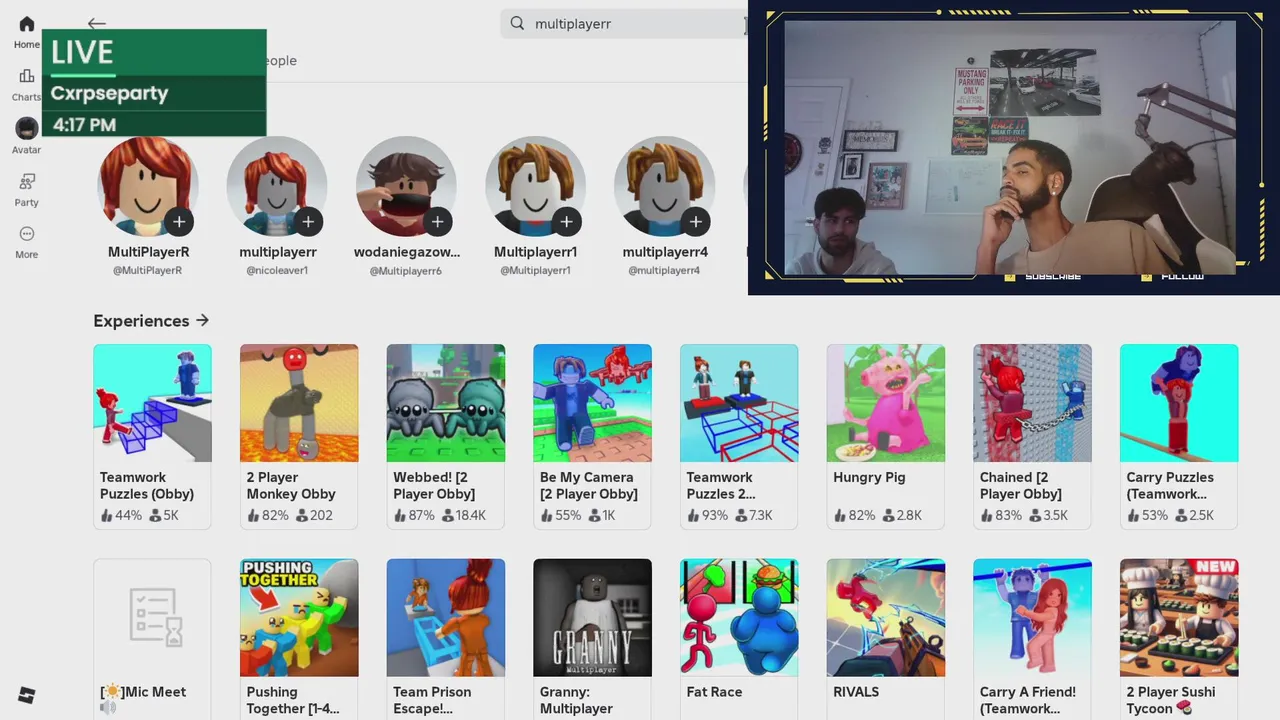Screen dimensions: 1280x720
Task: Open the Charts sidebar icon
Action: [x=27, y=76]
